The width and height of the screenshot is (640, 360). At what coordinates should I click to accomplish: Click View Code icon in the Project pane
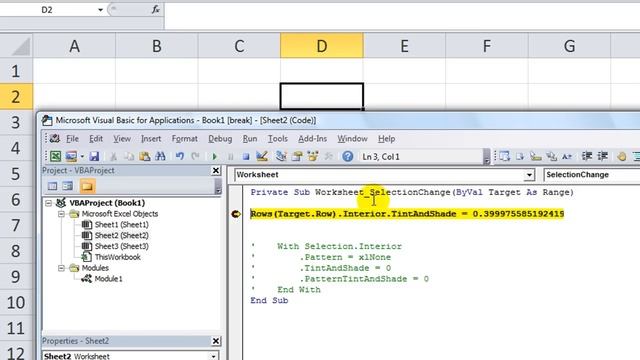click(x=53, y=186)
